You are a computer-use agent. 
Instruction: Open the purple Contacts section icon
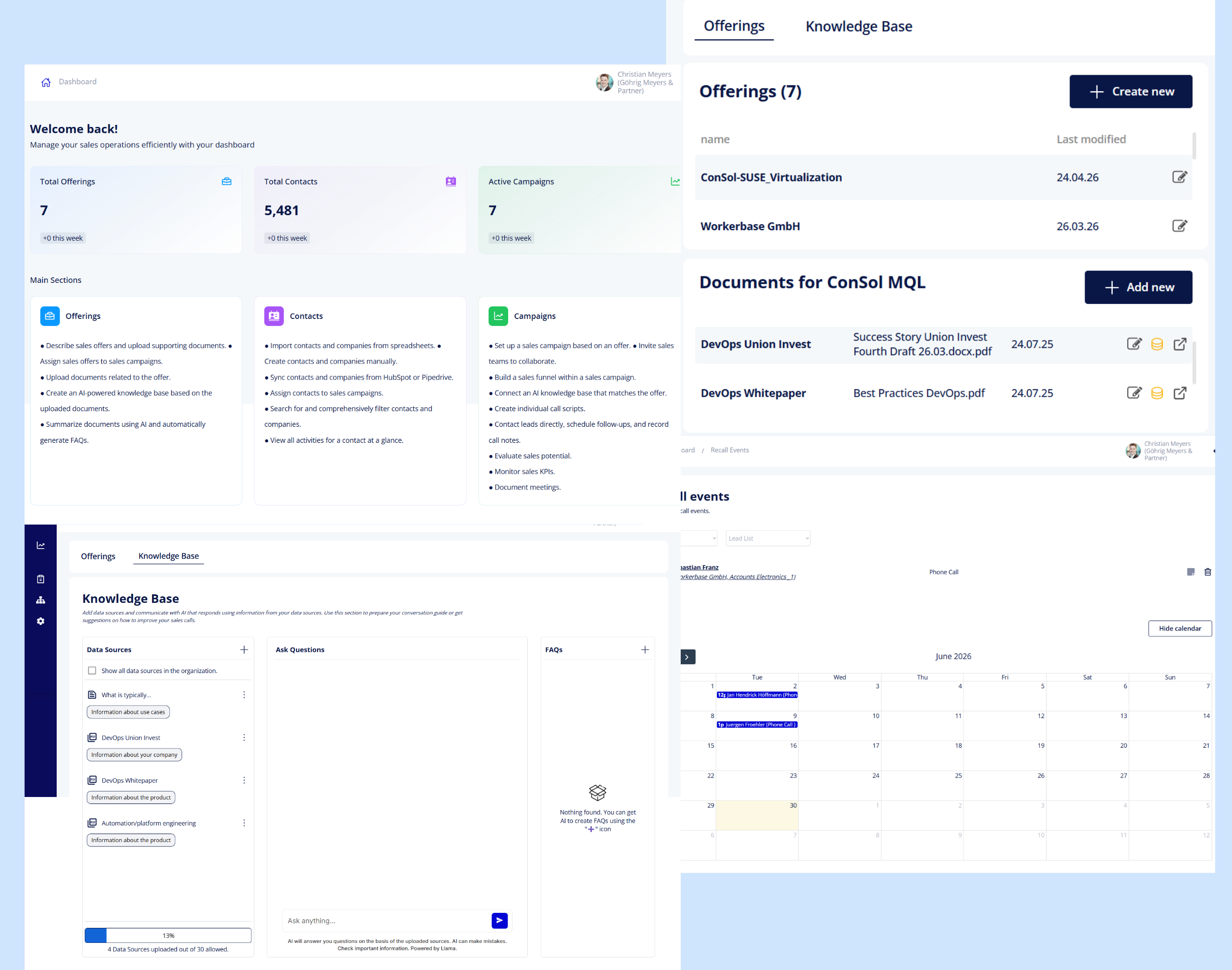point(274,316)
